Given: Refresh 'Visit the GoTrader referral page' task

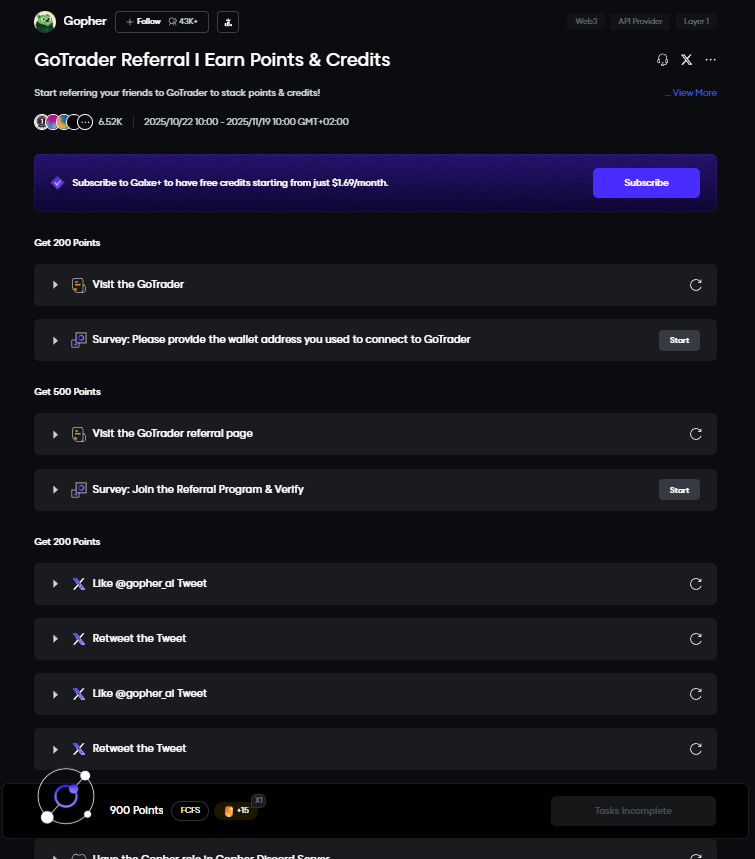Looking at the screenshot, I should (696, 434).
